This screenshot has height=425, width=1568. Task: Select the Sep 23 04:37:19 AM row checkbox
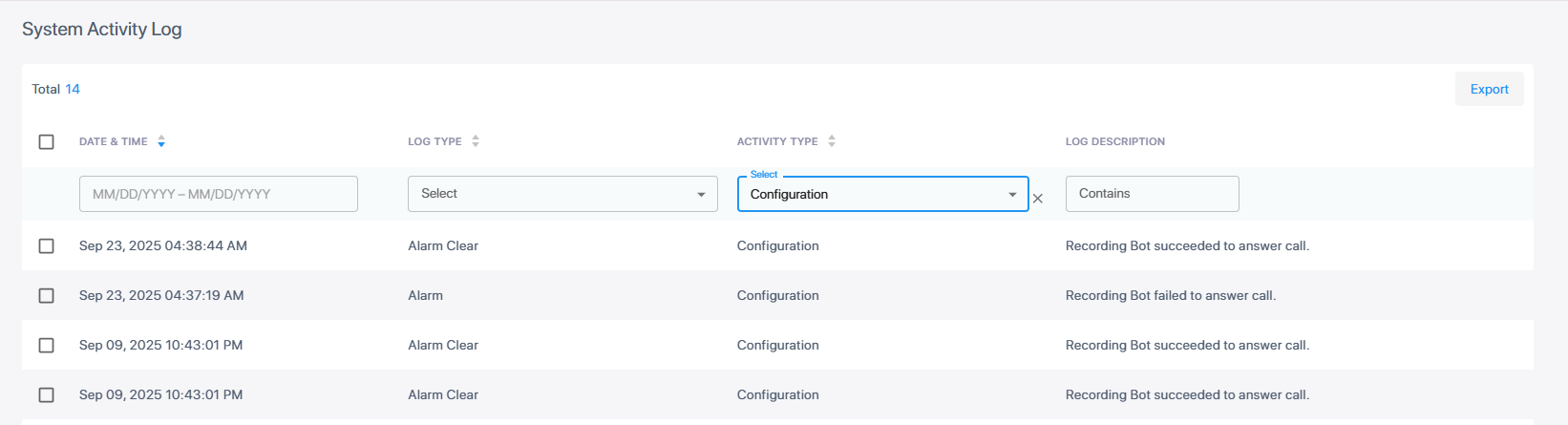(46, 296)
